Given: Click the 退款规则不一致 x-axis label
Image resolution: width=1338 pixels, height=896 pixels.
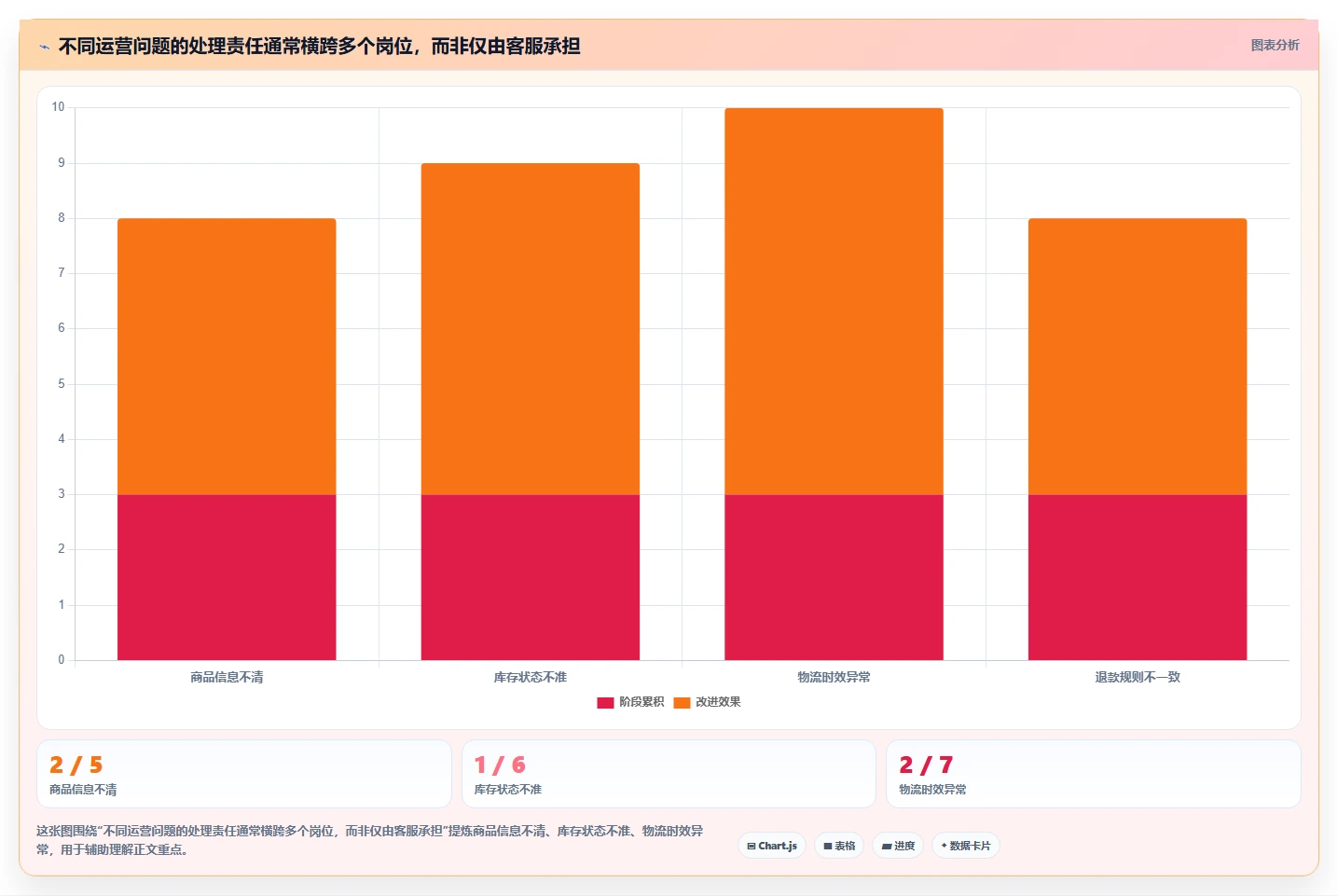Looking at the screenshot, I should (x=1138, y=677).
